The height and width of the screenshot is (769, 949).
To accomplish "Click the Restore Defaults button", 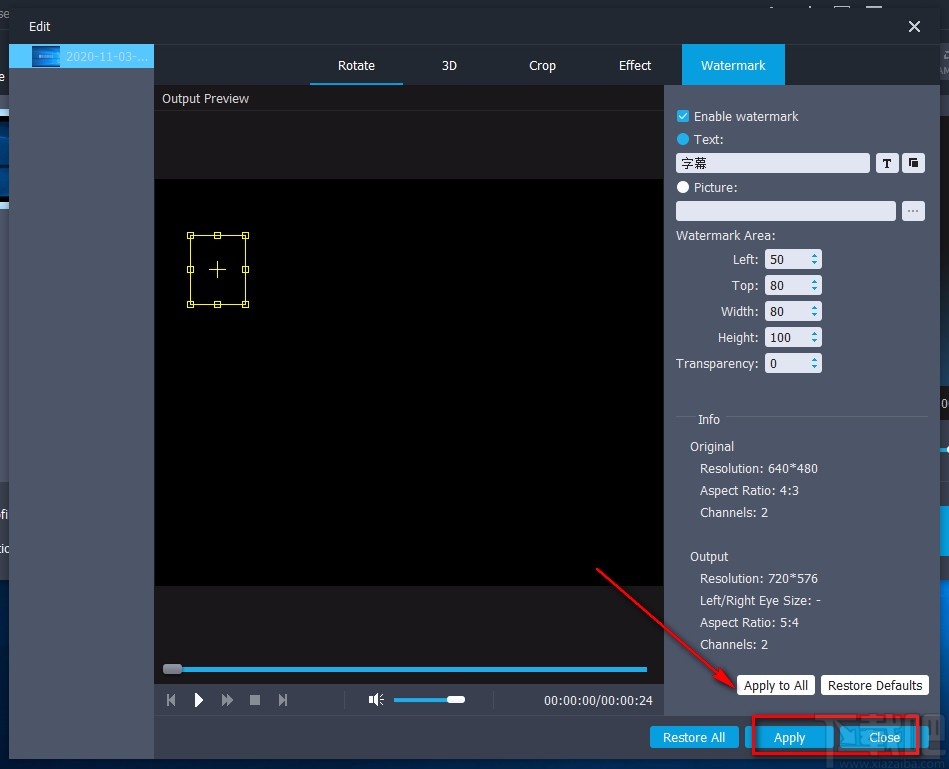I will click(x=875, y=685).
